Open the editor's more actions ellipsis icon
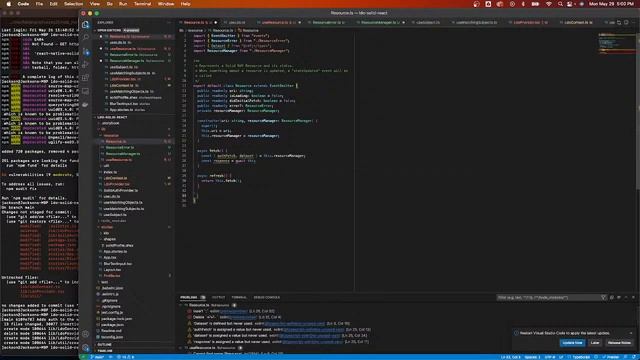This screenshot has height=360, width=640. tap(633, 22)
